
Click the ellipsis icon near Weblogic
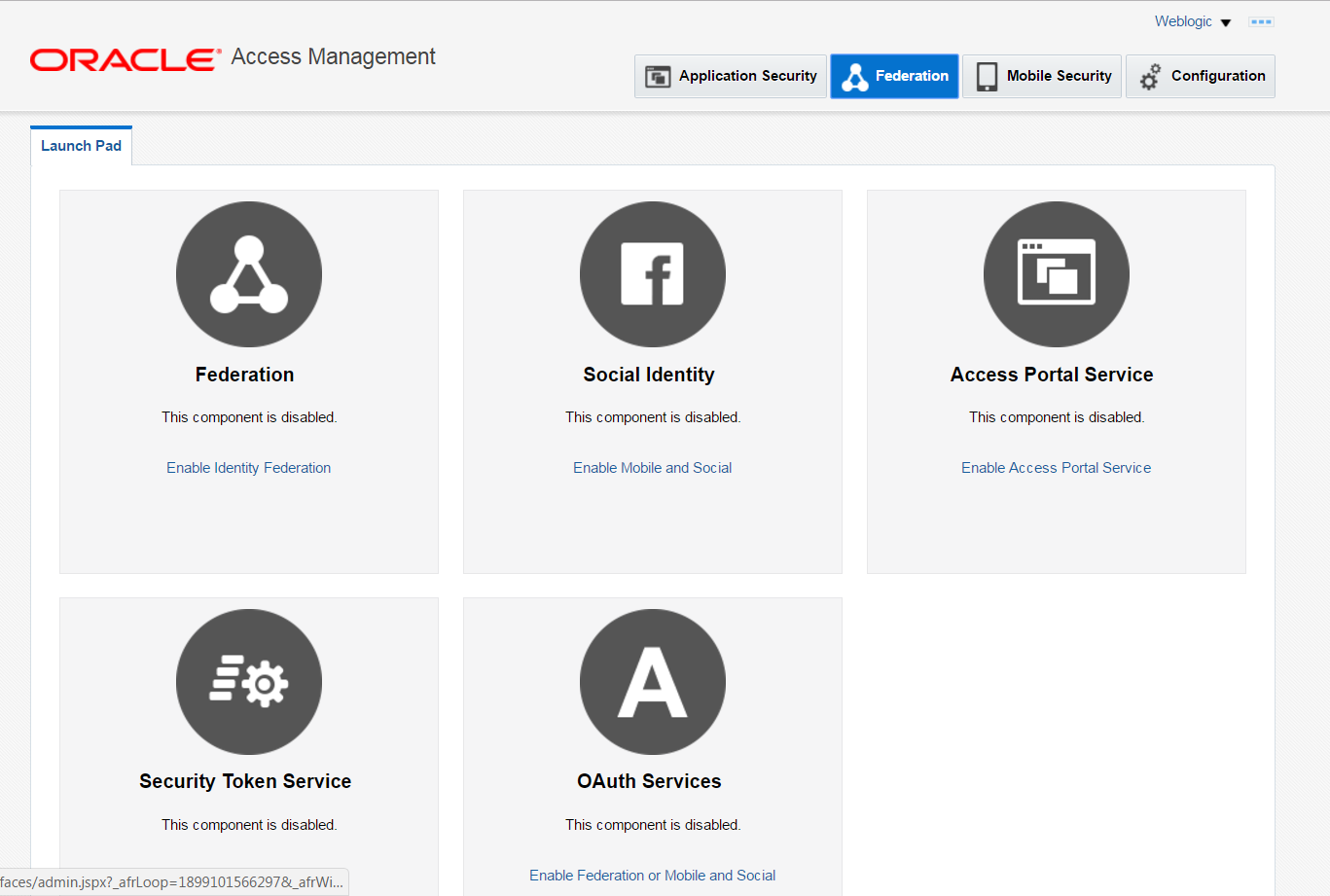point(1261,20)
